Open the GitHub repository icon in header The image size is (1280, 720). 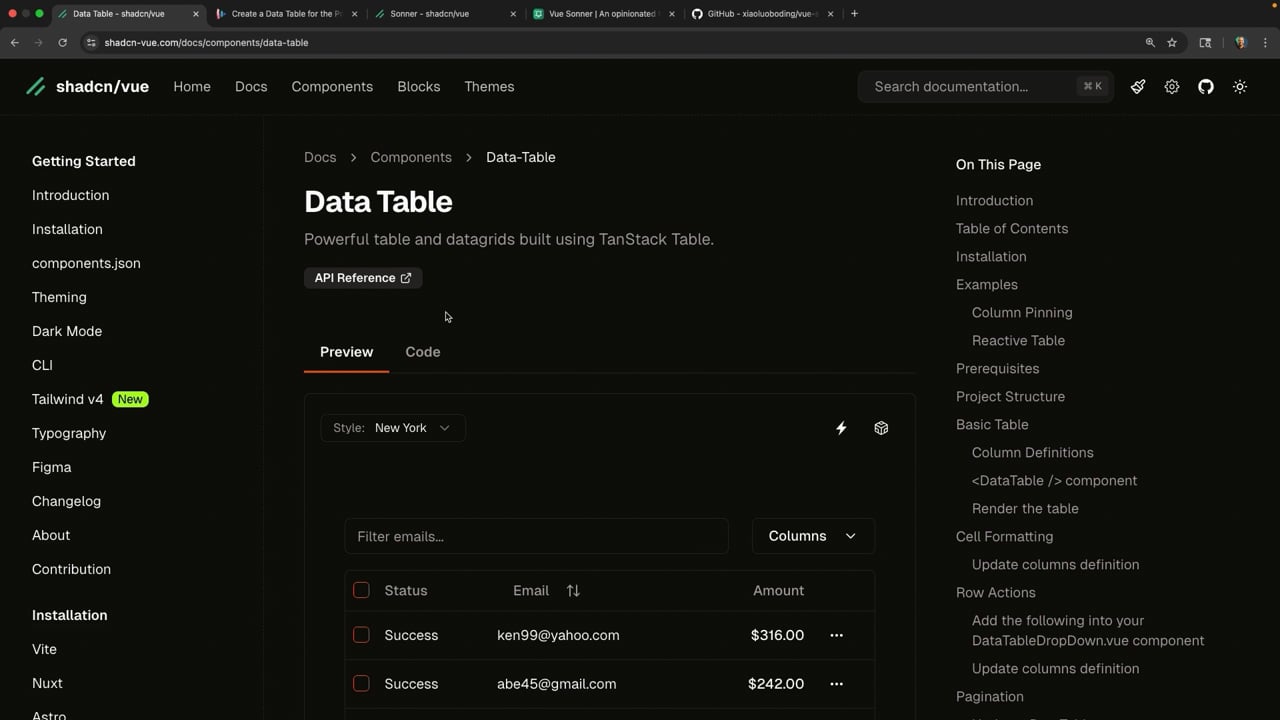1206,87
